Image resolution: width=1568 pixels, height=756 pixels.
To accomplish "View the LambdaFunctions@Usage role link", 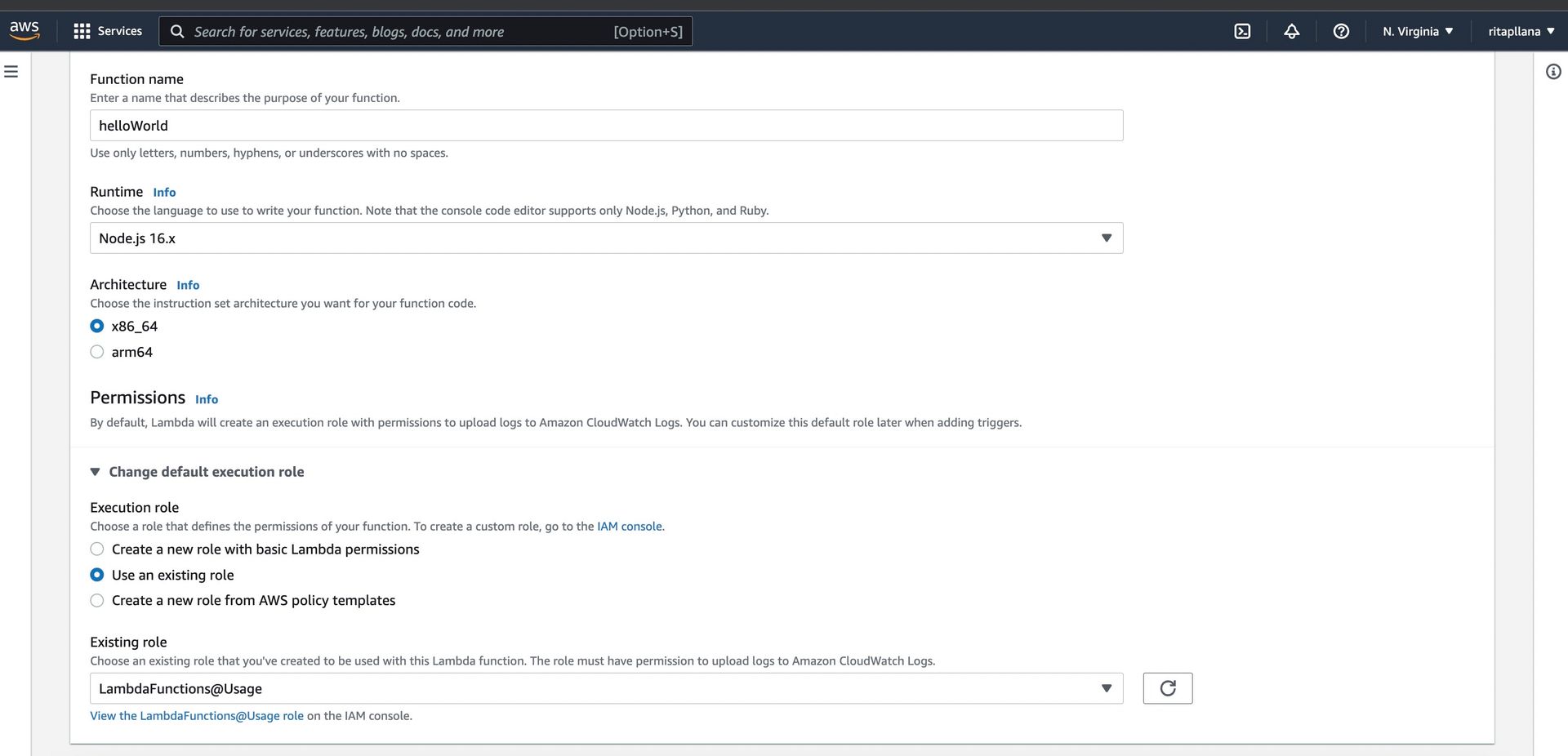I will point(197,716).
